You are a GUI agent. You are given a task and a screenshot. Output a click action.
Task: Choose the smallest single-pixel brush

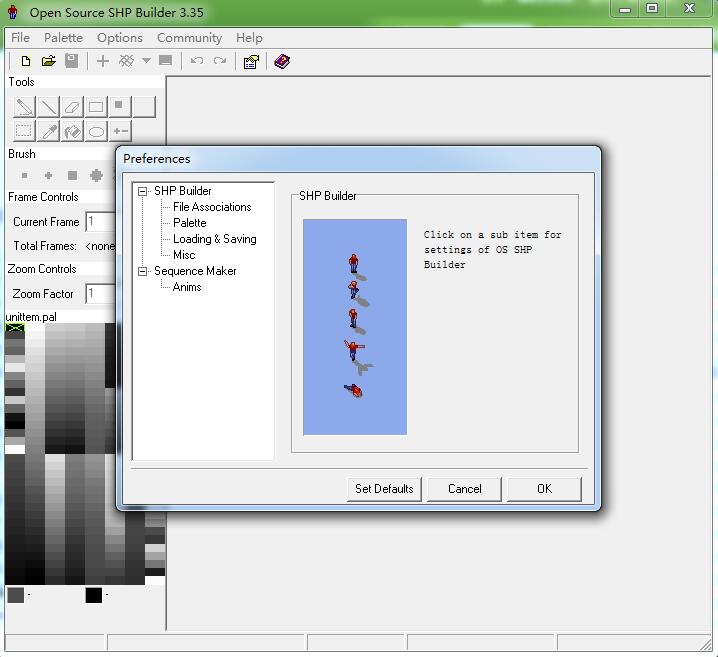(x=25, y=175)
